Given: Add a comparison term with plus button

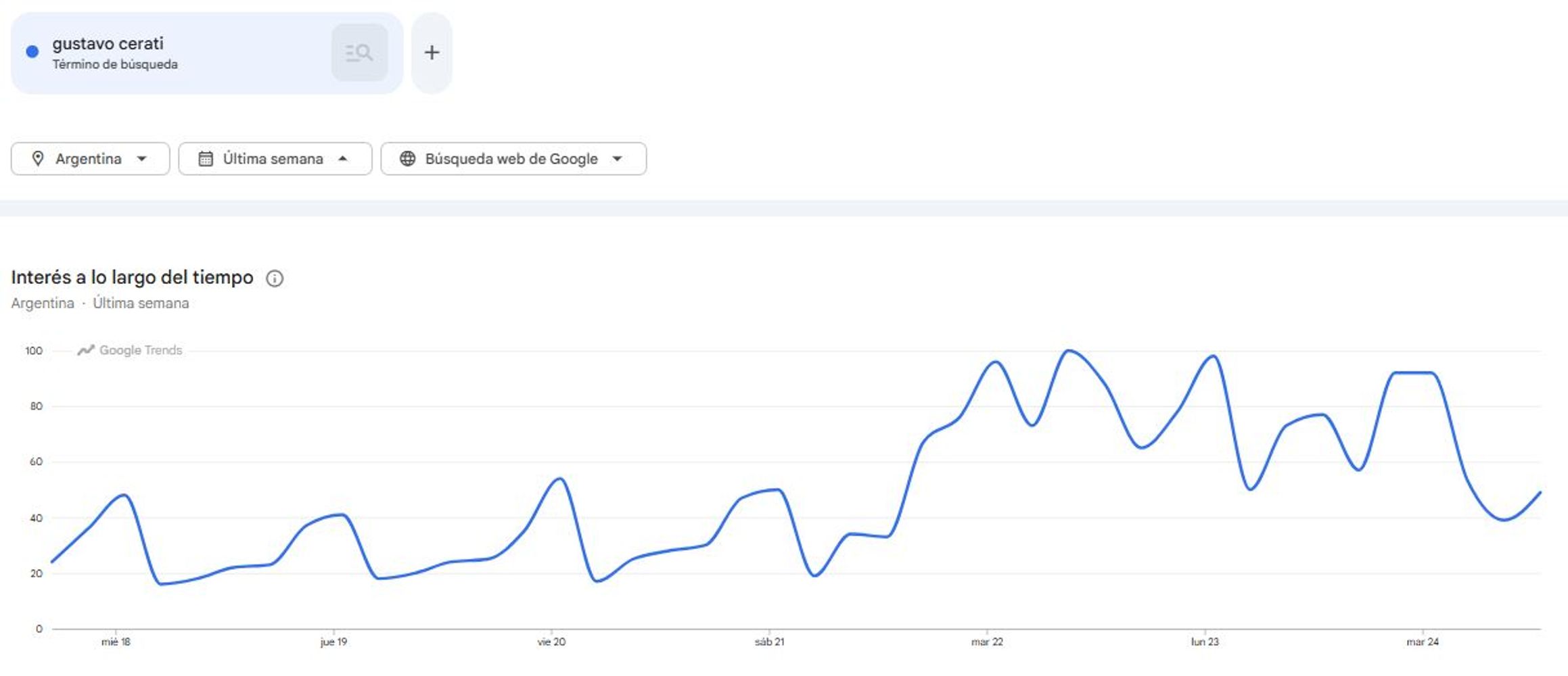Looking at the screenshot, I should pos(432,53).
